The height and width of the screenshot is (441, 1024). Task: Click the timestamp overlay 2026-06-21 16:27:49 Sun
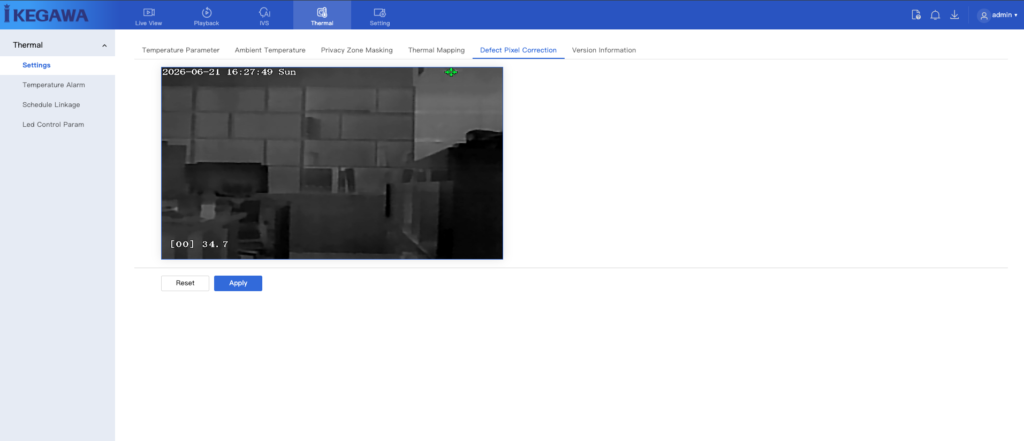(x=229, y=73)
